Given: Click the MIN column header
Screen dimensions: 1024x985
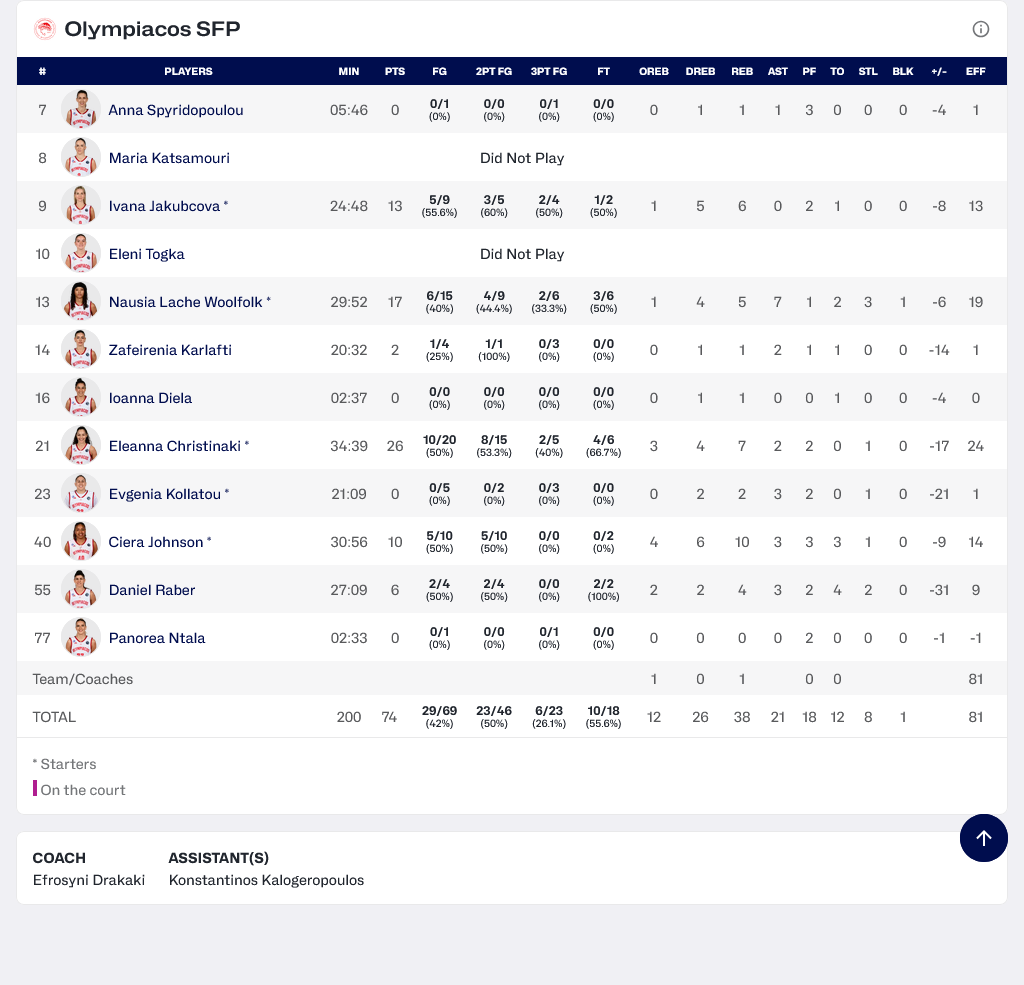Looking at the screenshot, I should tap(349, 71).
